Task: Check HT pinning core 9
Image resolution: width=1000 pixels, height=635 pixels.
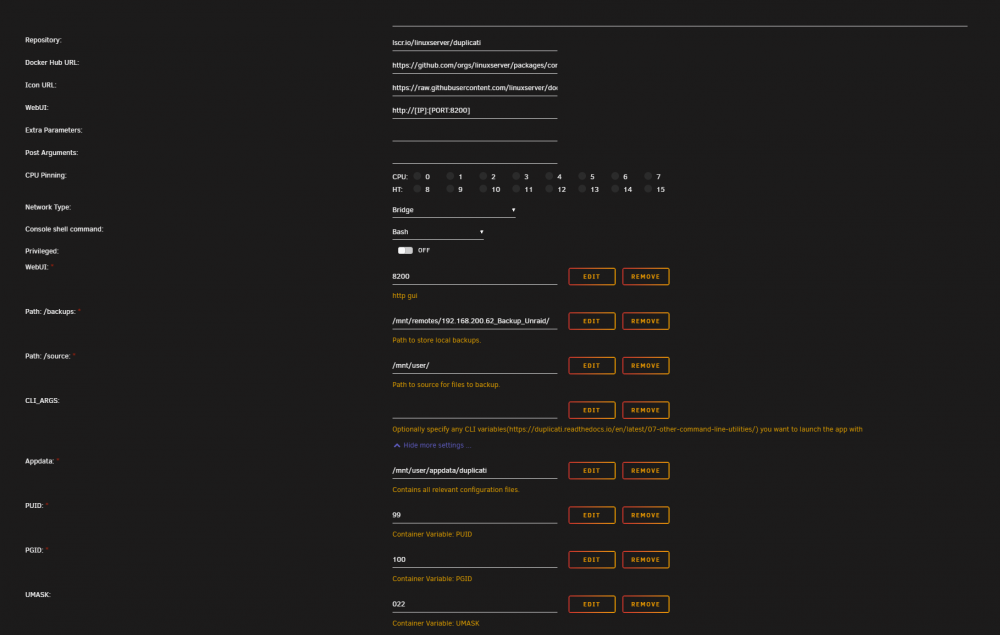Action: (450, 189)
